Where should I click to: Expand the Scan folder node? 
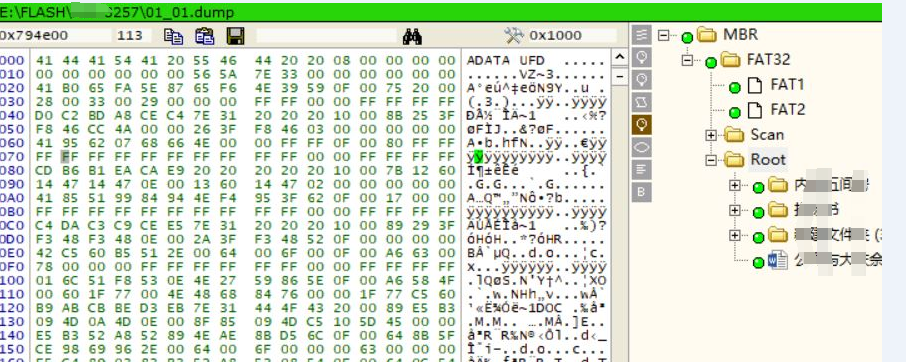pos(711,135)
